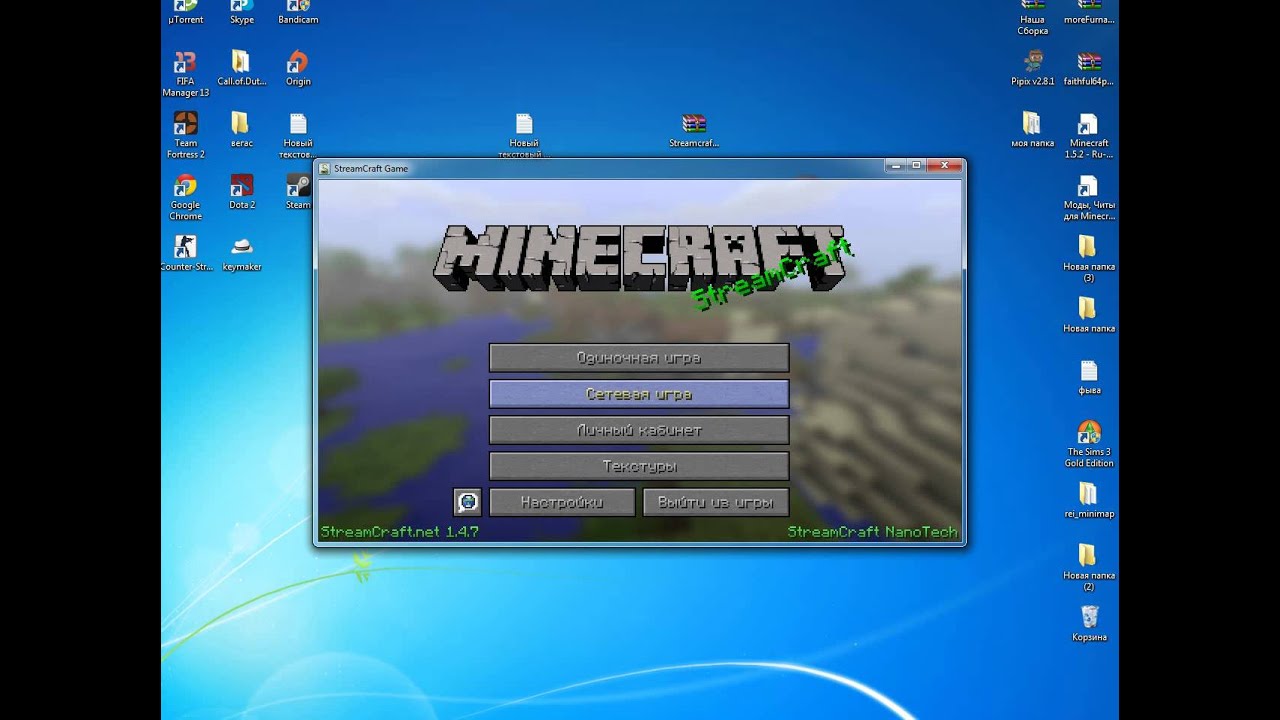Select the Steam desktop shortcut
This screenshot has width=1280, height=720.
298,192
